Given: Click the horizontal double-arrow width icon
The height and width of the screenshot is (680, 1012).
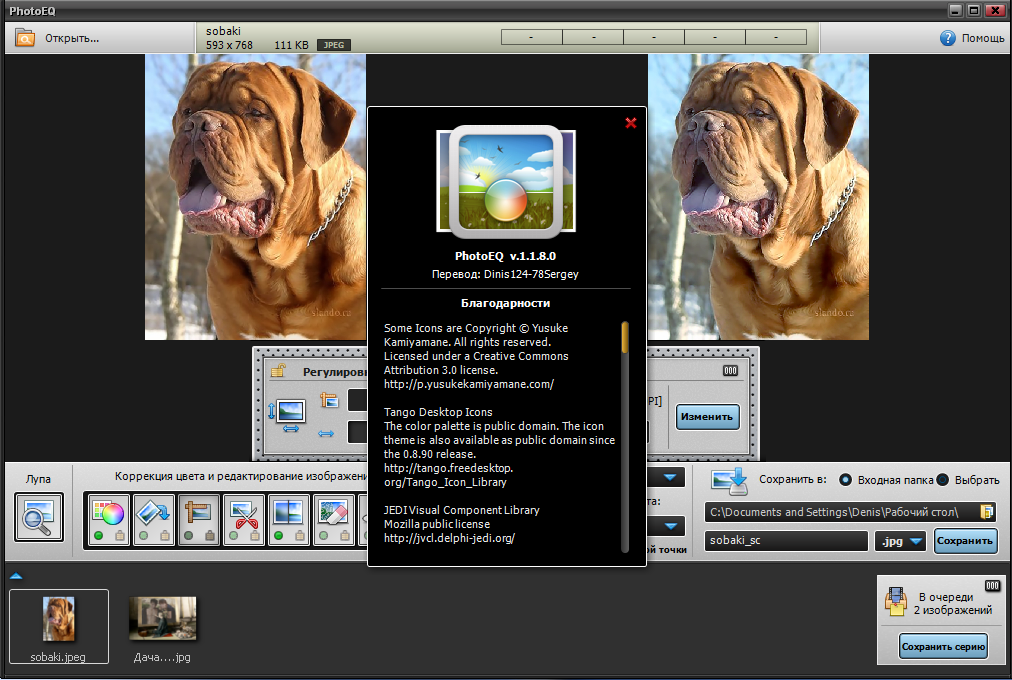Looking at the screenshot, I should (x=326, y=434).
